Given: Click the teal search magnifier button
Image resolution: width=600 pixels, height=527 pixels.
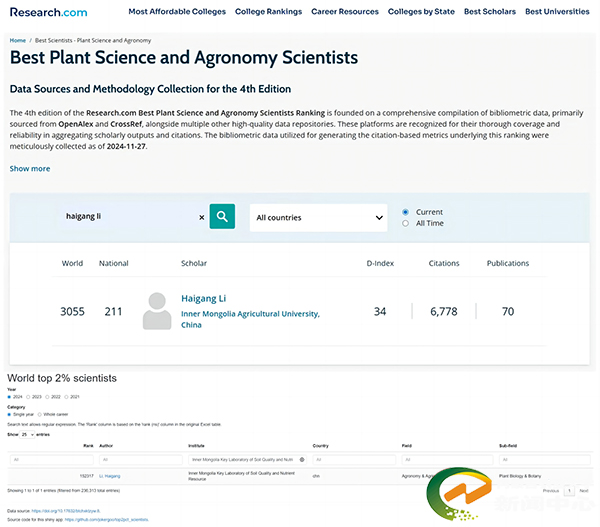Looking at the screenshot, I should click(x=222, y=217).
